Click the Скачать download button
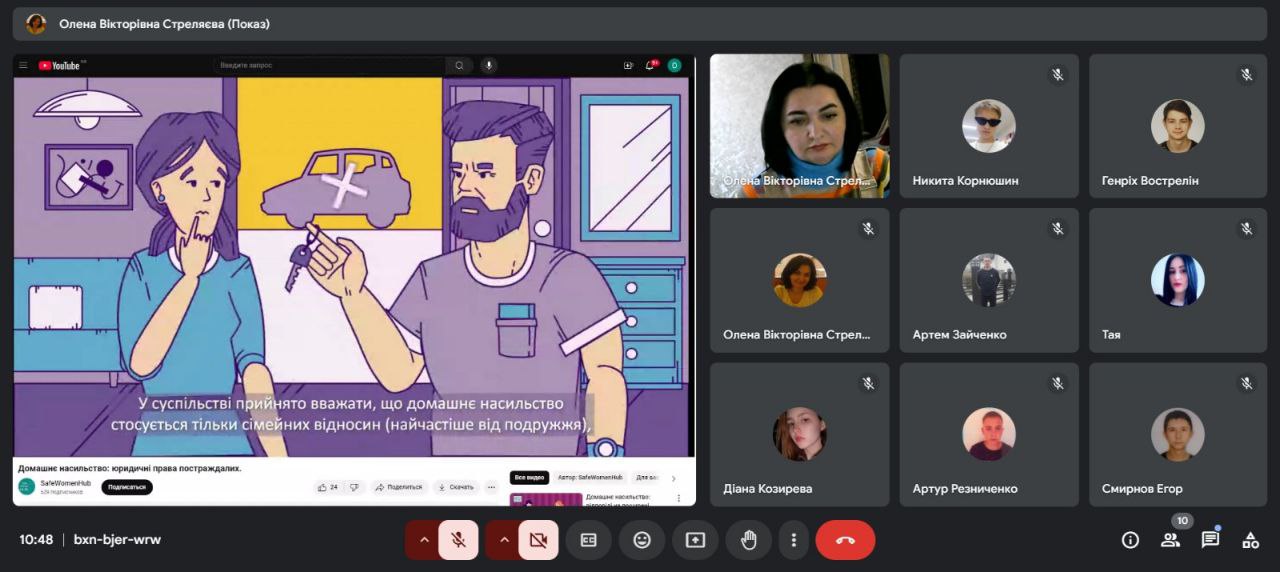This screenshot has width=1280, height=572. click(x=455, y=487)
